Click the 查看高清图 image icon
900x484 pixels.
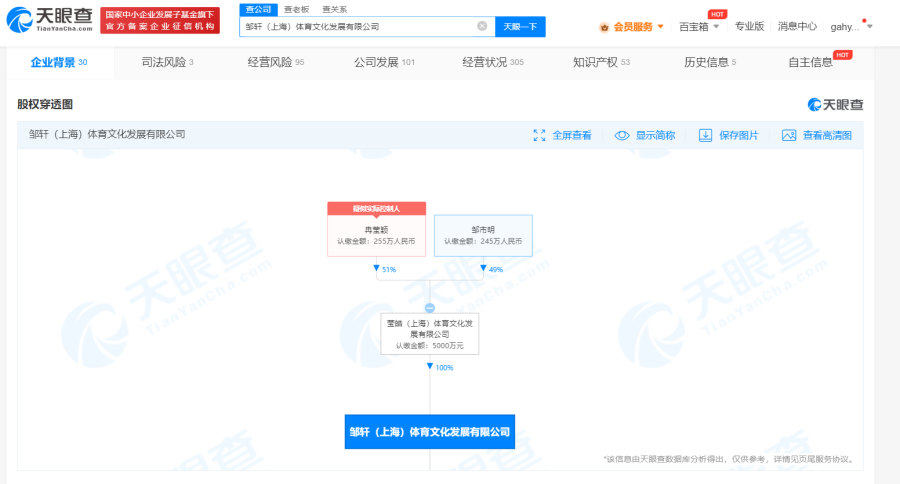(789, 135)
